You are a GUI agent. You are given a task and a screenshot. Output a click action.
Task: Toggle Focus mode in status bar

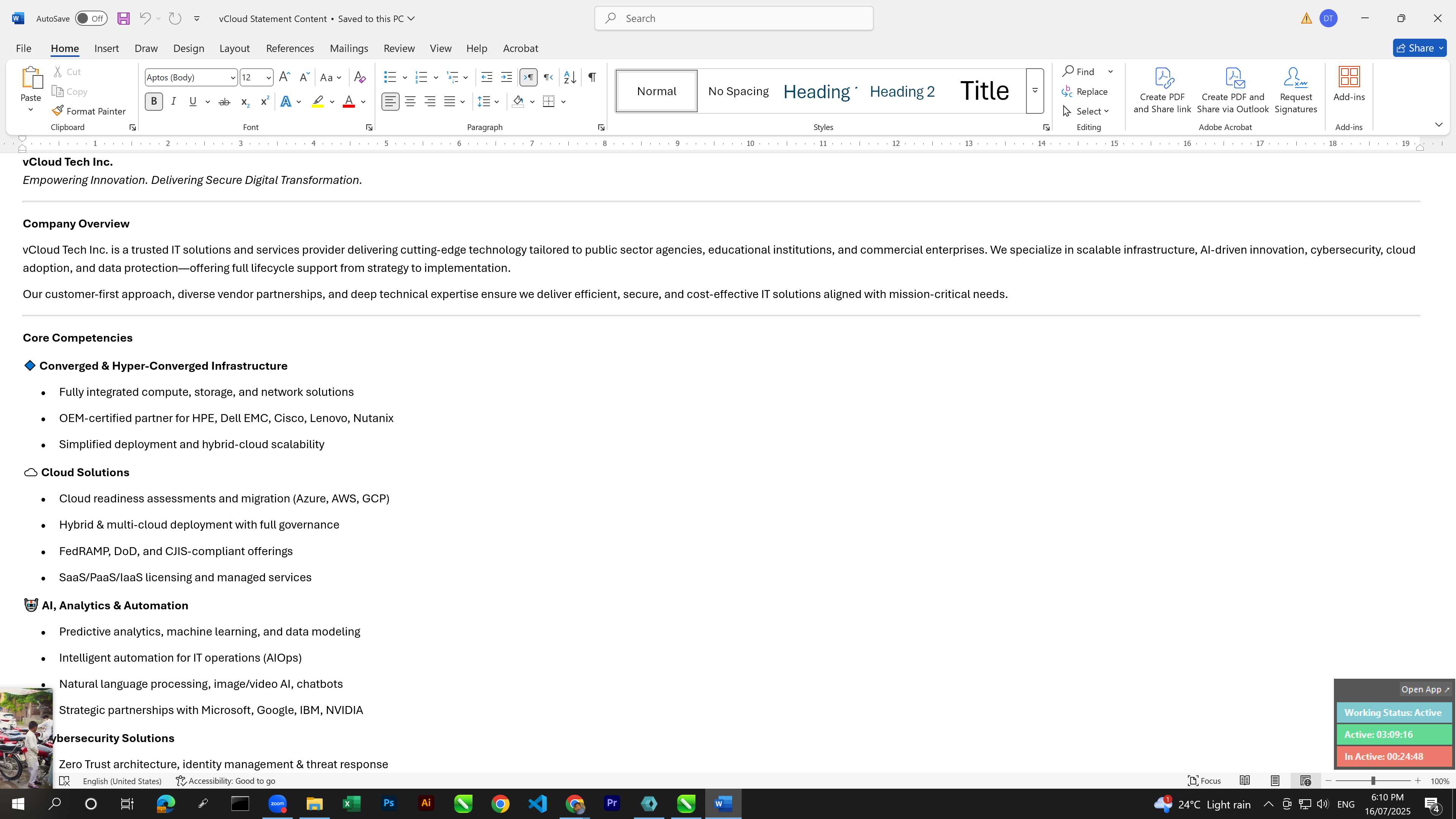[1205, 781]
